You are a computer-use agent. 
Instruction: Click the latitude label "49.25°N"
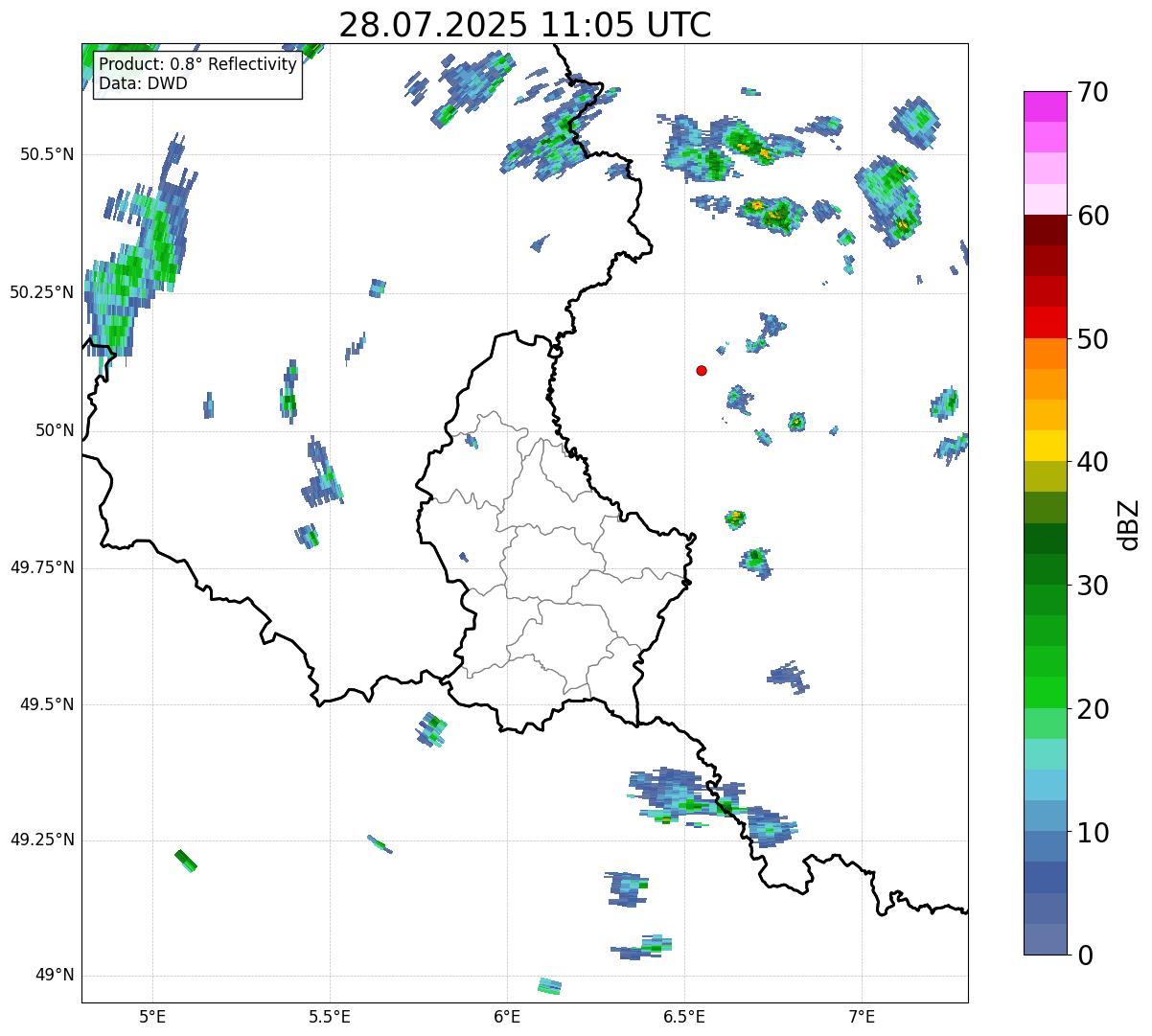42,840
